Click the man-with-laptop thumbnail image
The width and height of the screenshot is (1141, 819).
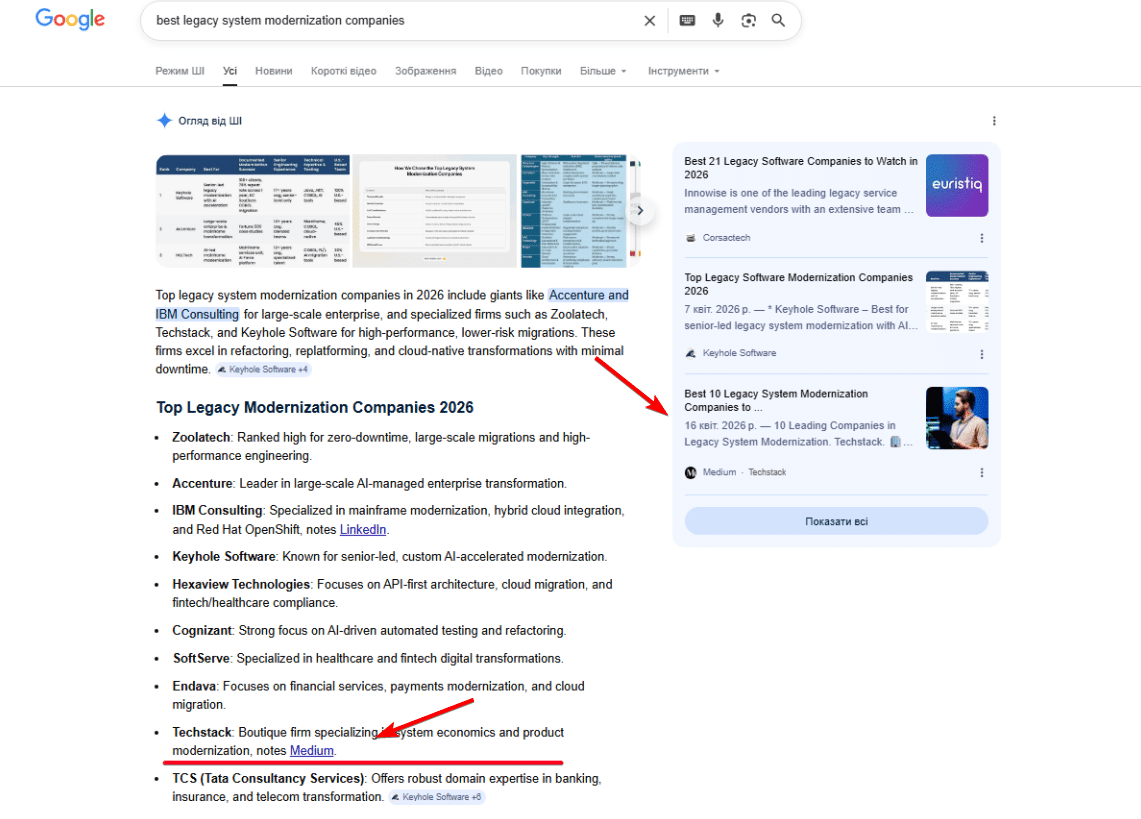(957, 418)
